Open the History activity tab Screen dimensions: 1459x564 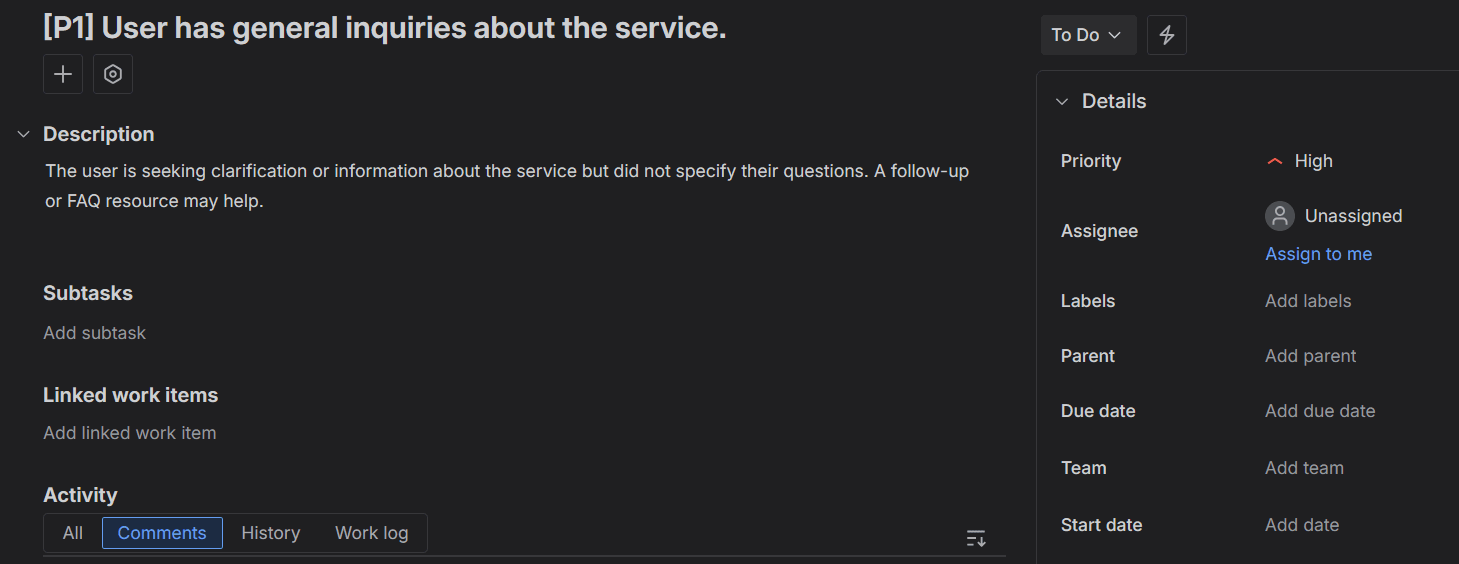(270, 533)
